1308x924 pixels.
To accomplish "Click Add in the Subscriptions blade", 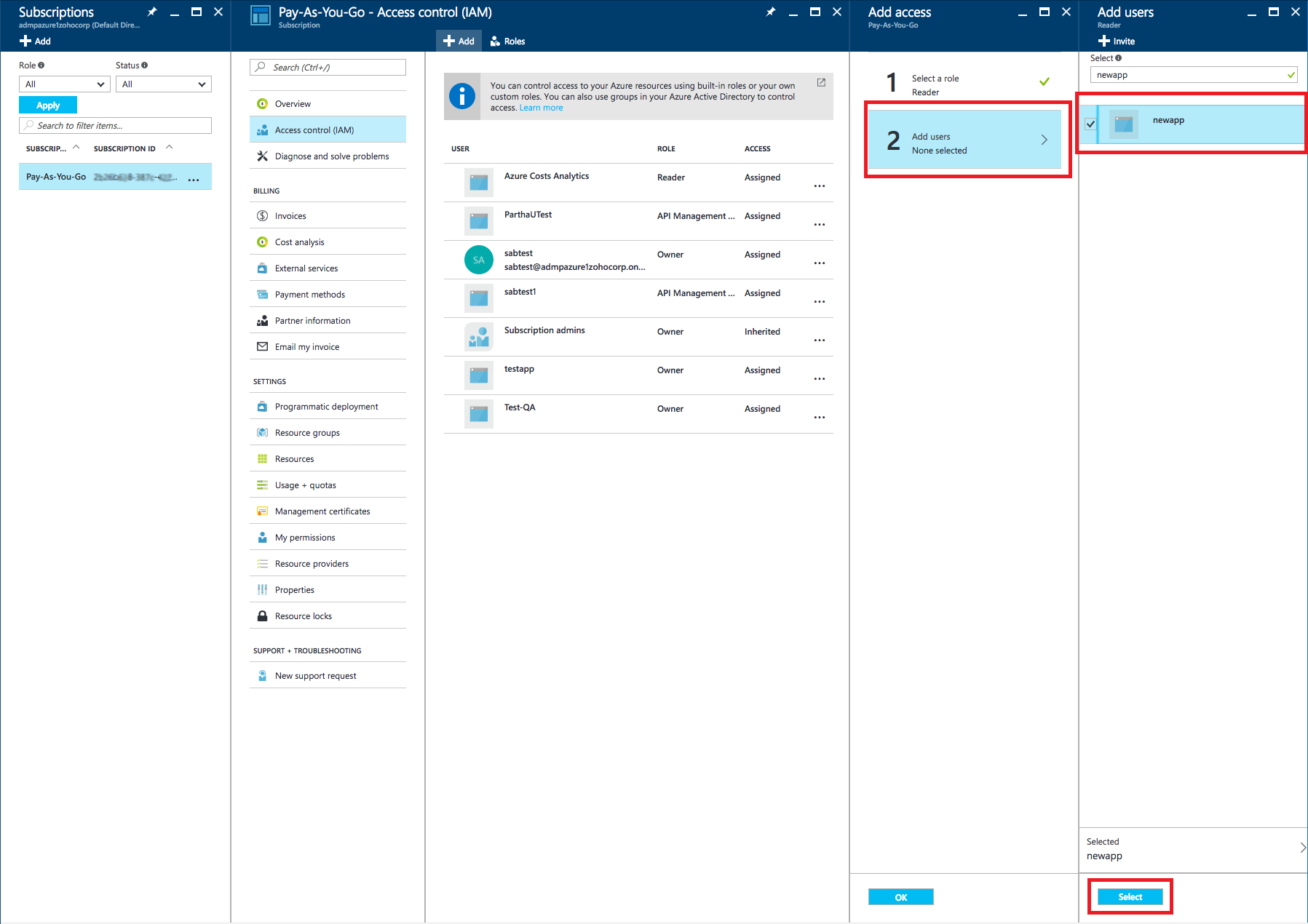I will coord(35,41).
